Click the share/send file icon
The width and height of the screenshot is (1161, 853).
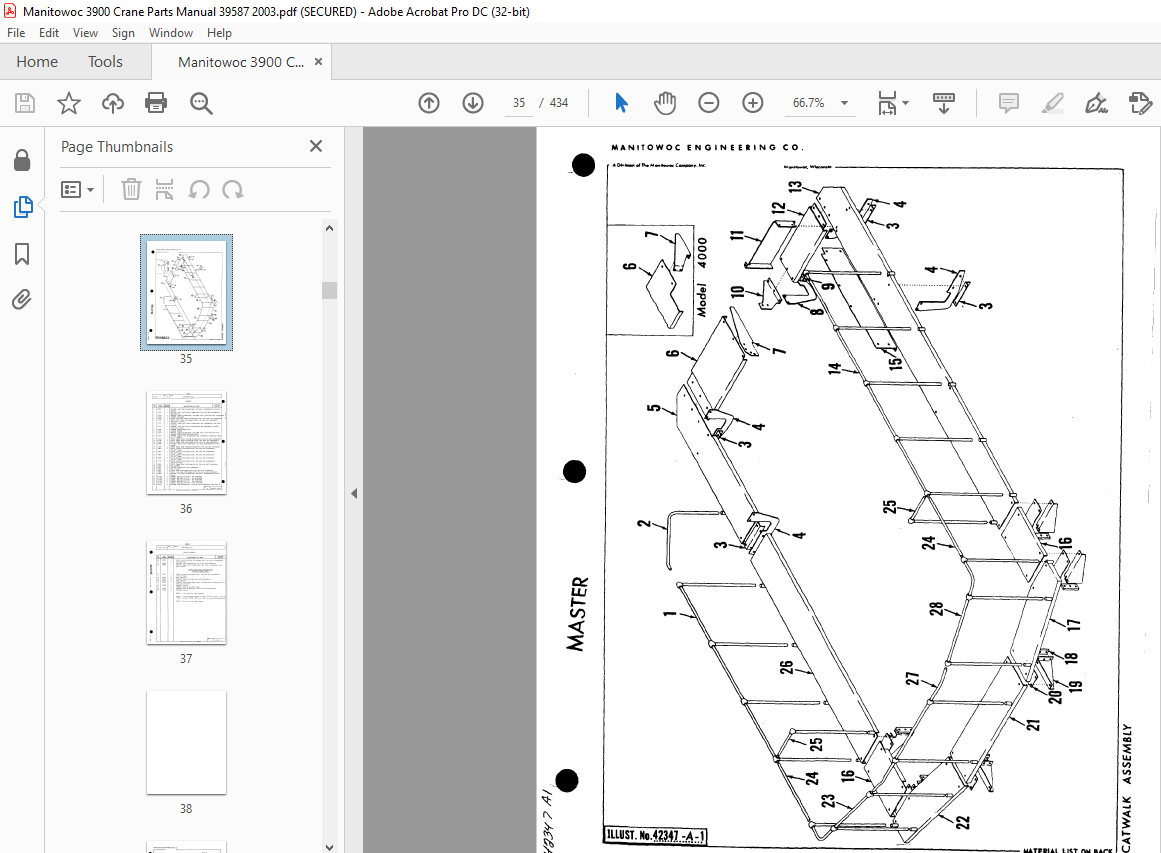(1140, 103)
